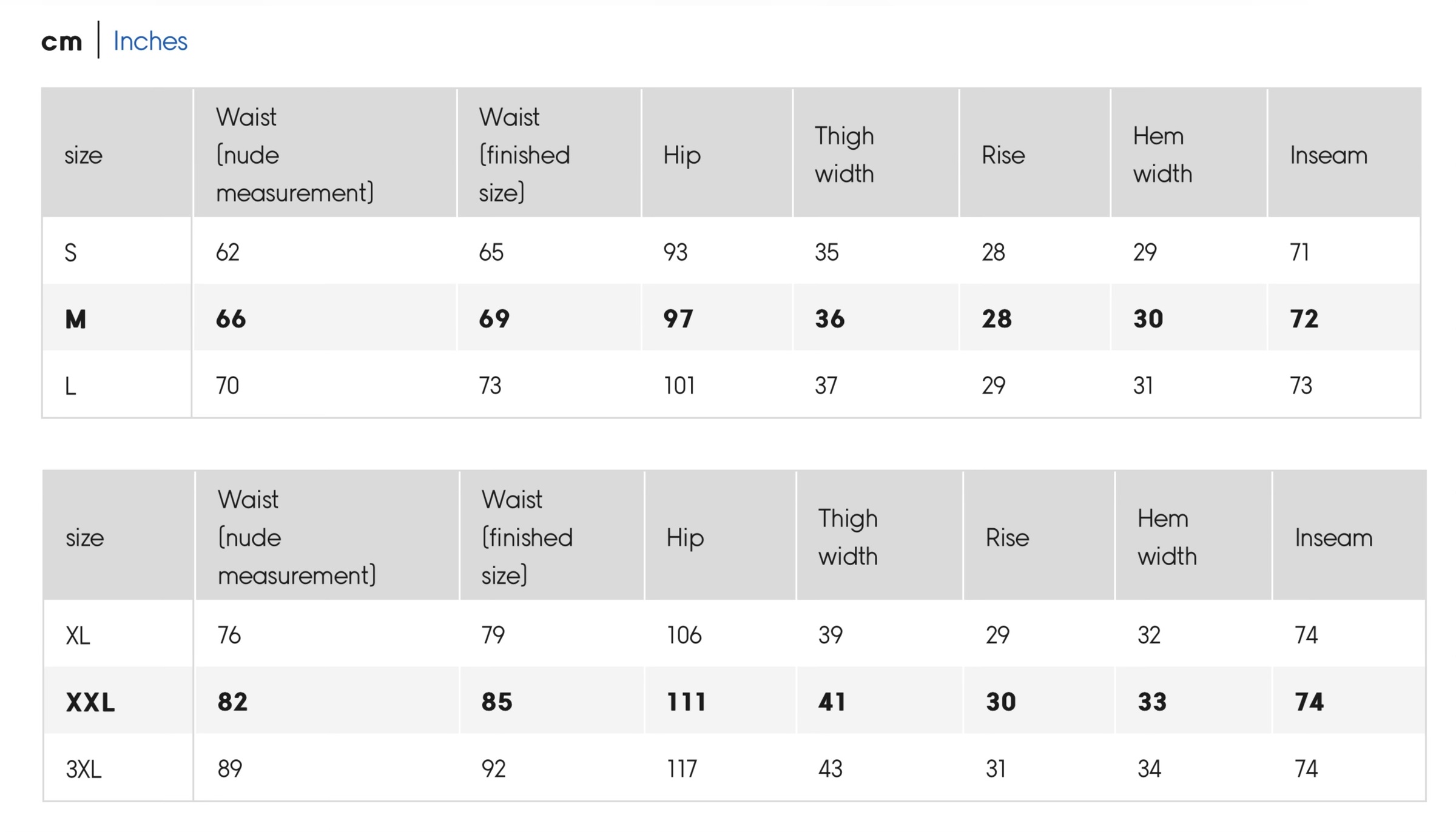
Task: Select the S size label cell
Action: tap(71, 252)
